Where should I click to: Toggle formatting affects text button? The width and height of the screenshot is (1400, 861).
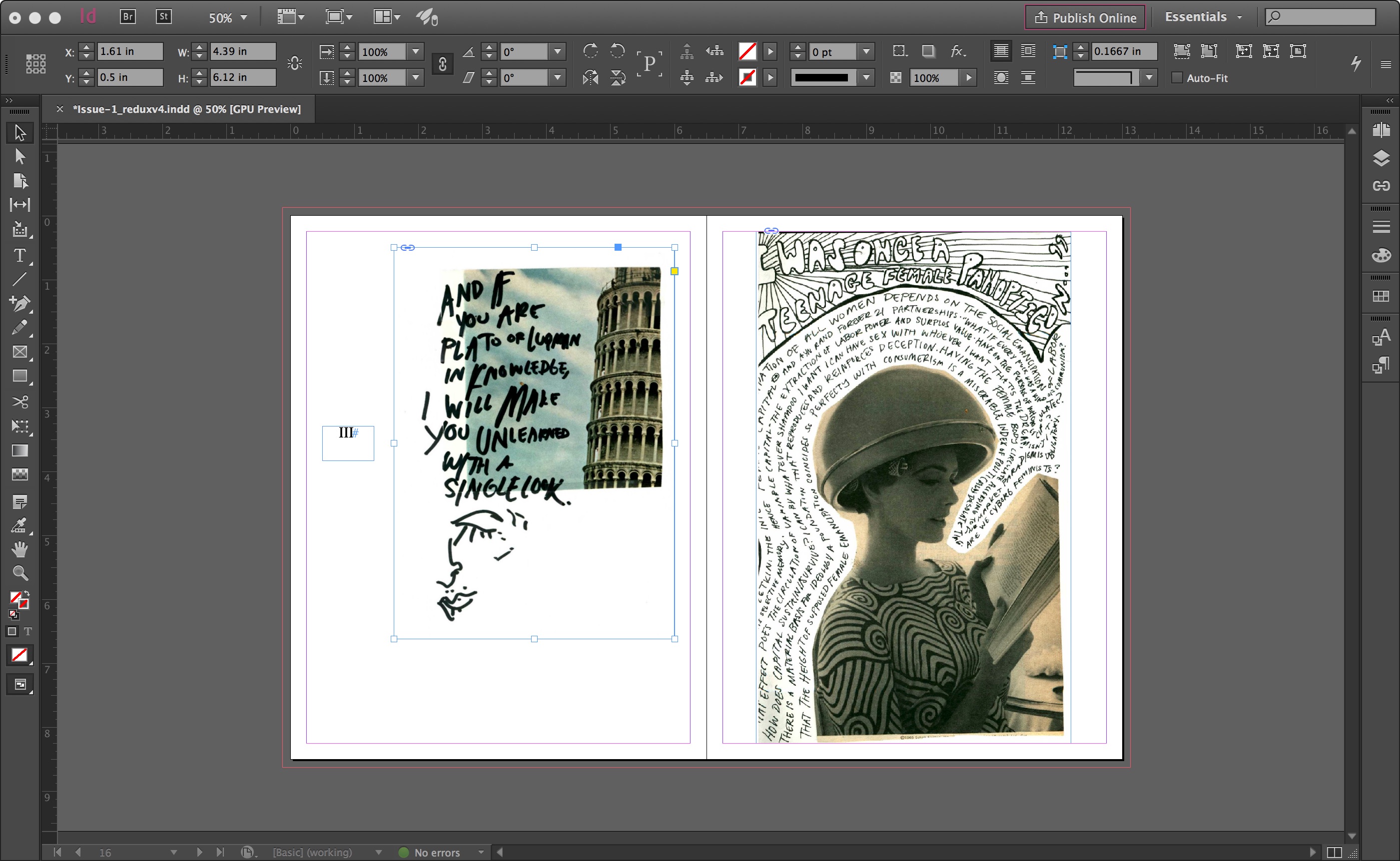[27, 631]
